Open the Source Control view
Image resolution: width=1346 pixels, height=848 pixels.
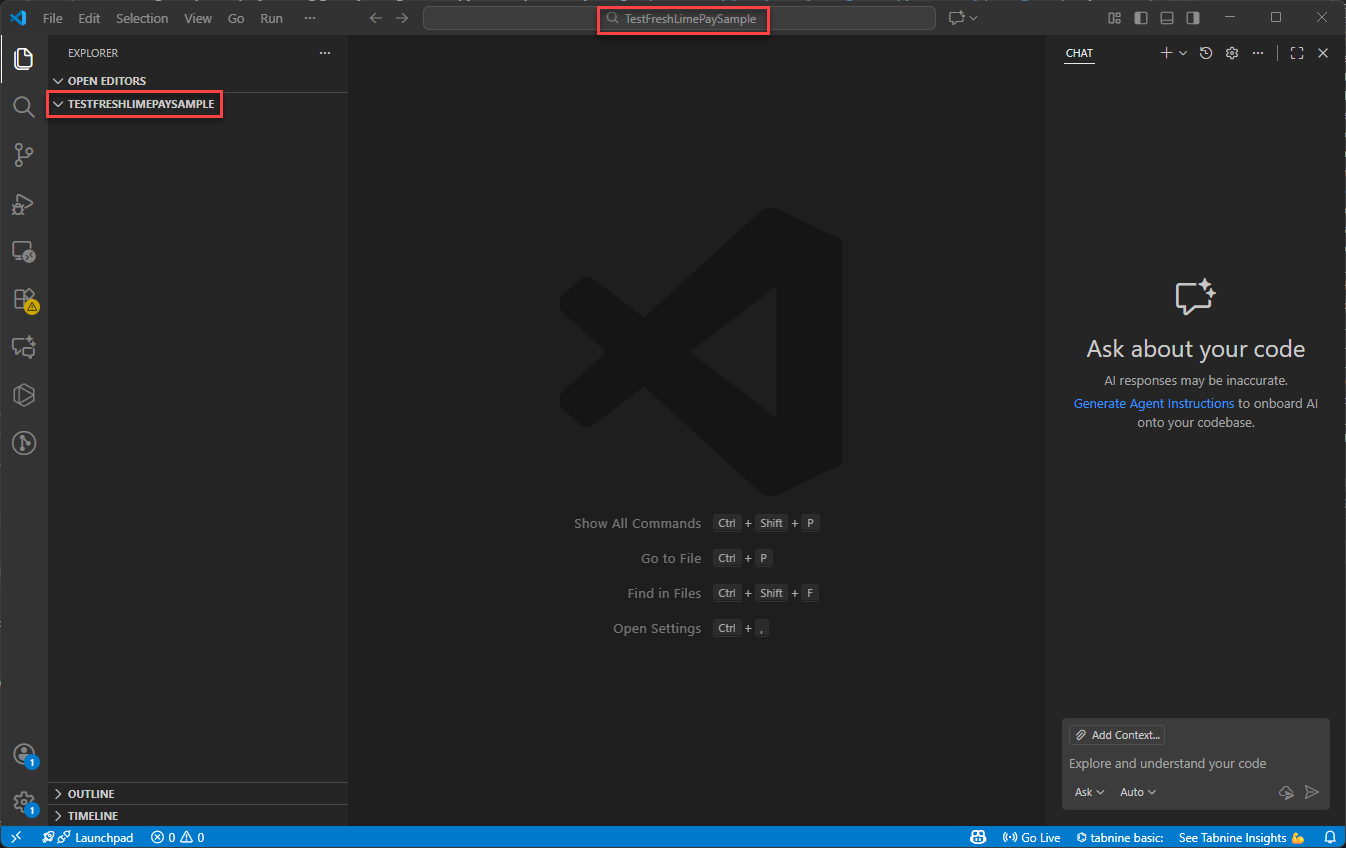(23, 154)
